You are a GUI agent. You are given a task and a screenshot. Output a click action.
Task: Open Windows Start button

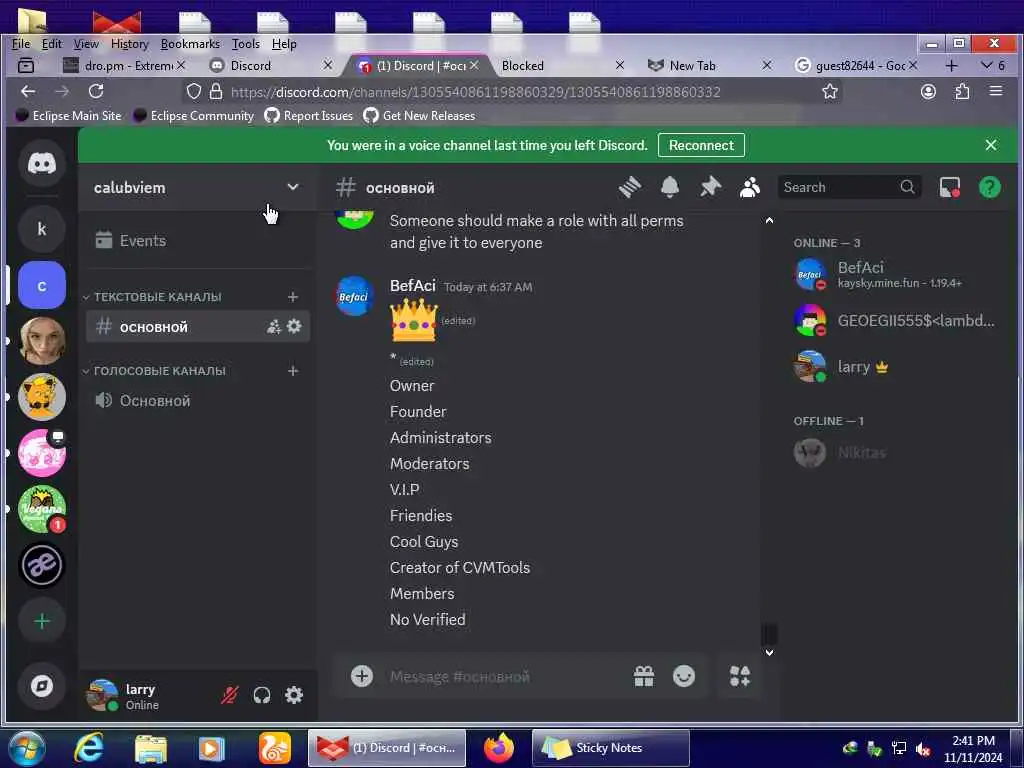(27, 748)
